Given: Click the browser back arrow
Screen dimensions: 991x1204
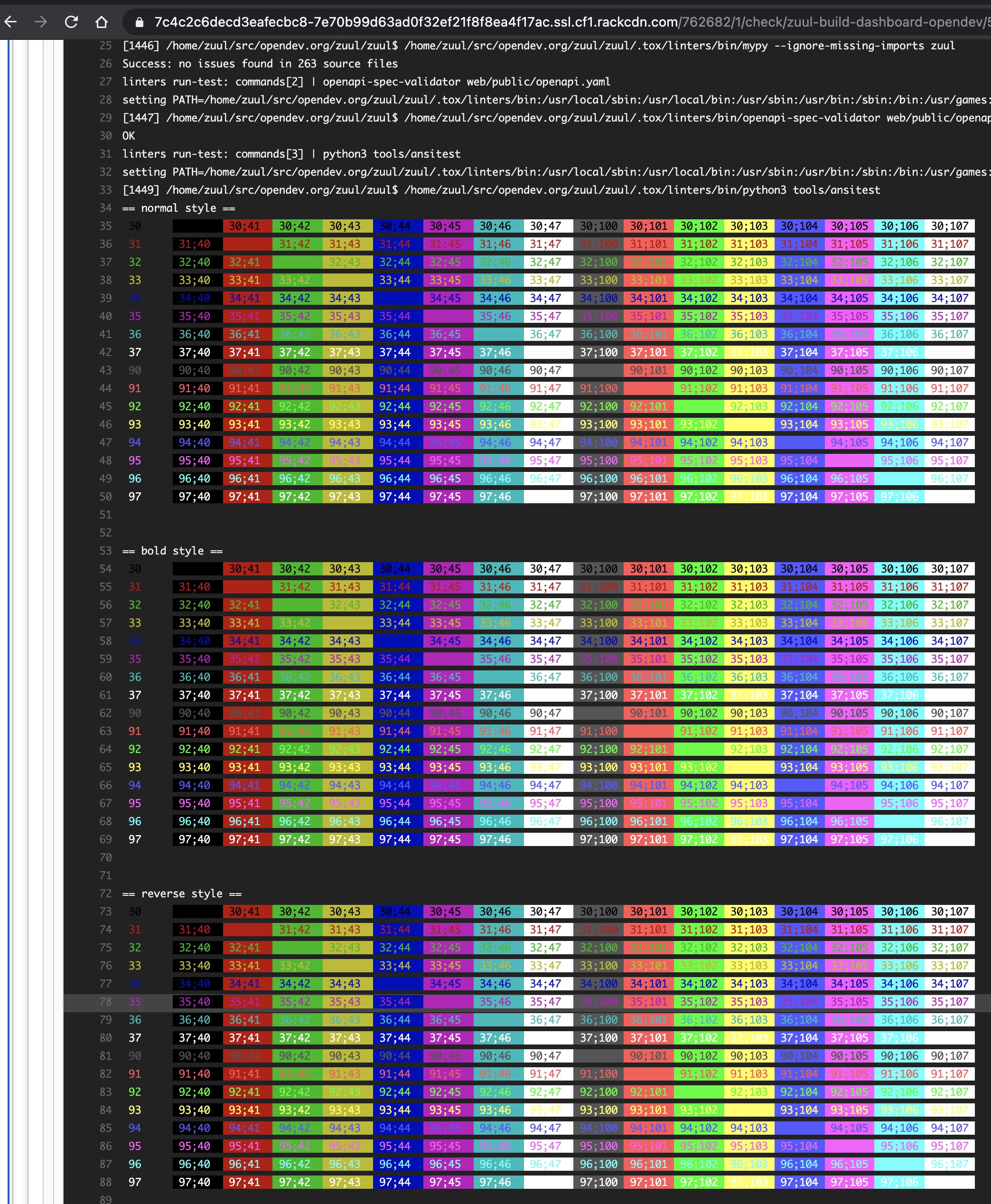Looking at the screenshot, I should tap(10, 22).
